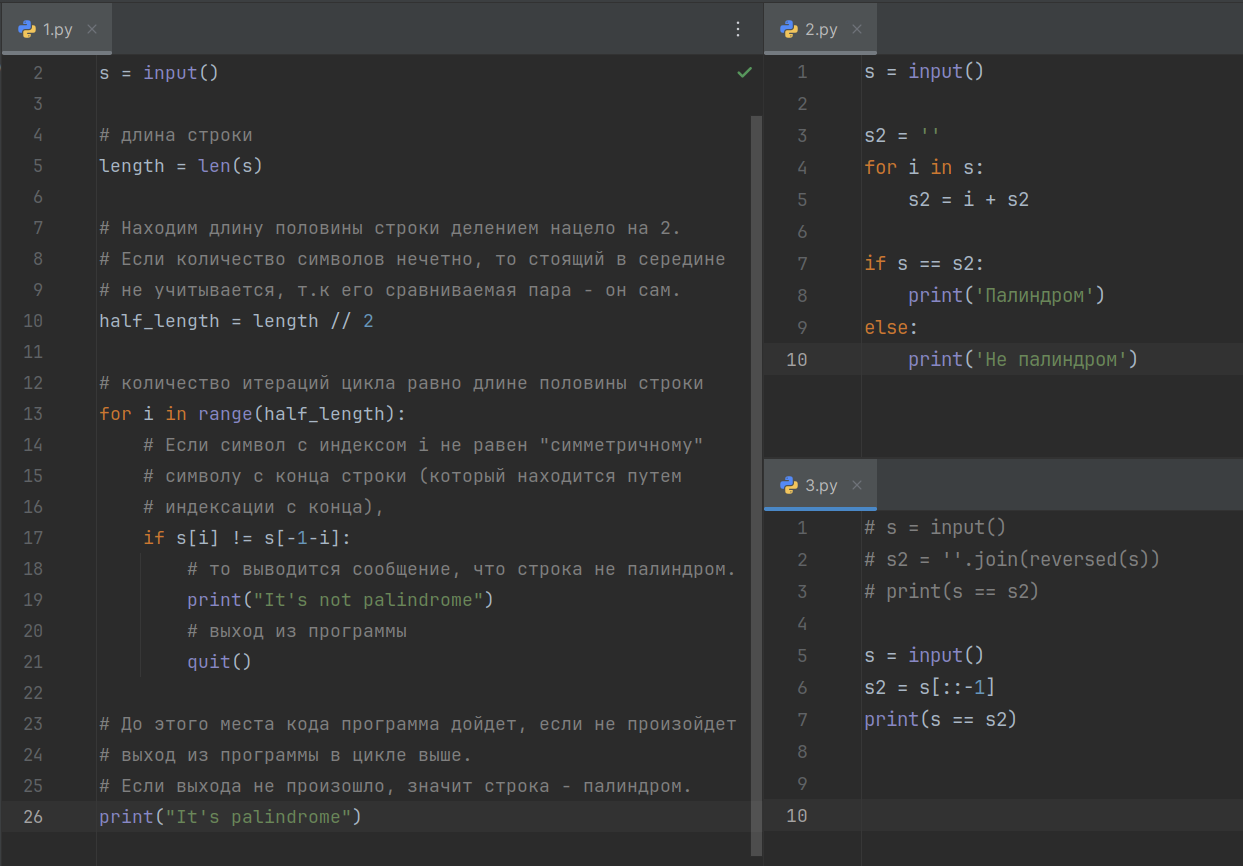Click 'if s[i] != s[-1-i]:' line
Screen dimensions: 1243x866
click(x=247, y=537)
